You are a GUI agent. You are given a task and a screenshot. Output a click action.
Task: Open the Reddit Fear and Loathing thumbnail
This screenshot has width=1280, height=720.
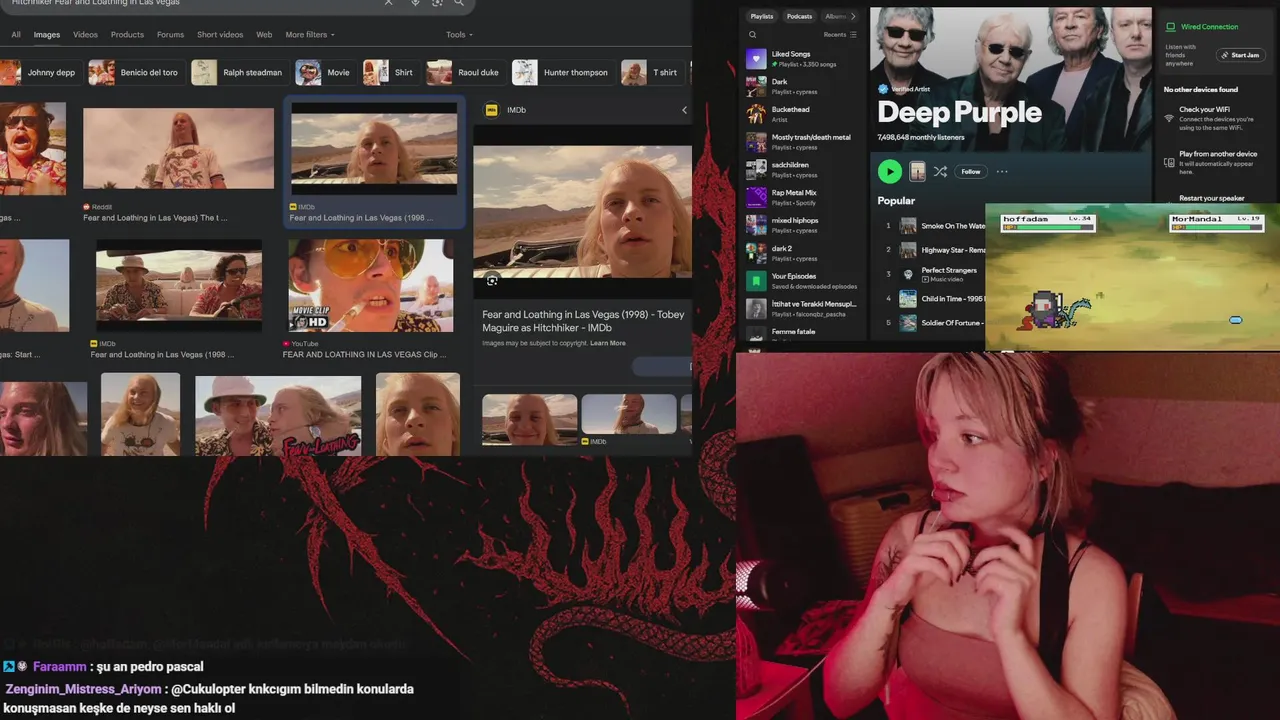pos(178,148)
